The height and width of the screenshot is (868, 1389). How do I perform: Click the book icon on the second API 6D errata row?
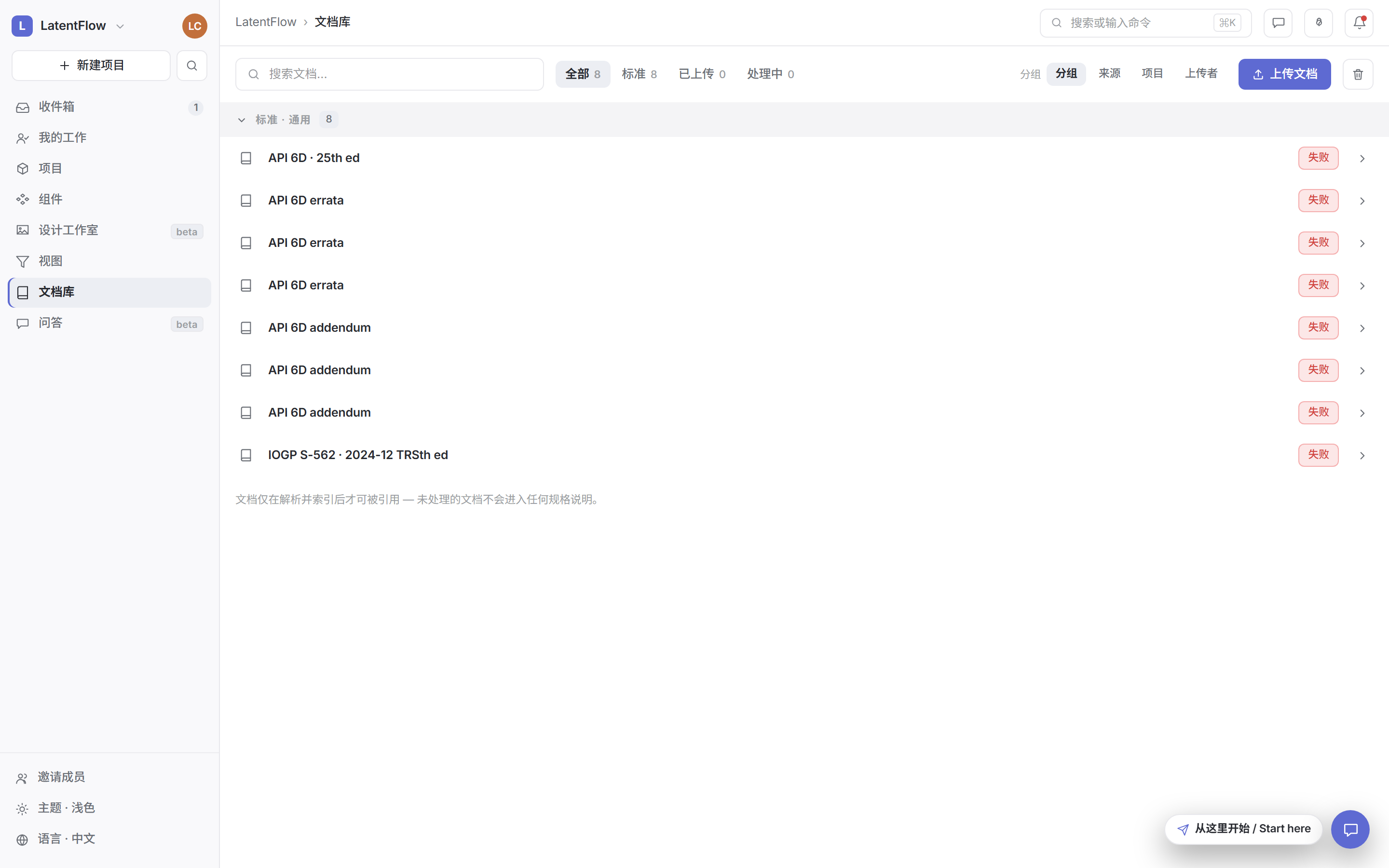(x=245, y=243)
